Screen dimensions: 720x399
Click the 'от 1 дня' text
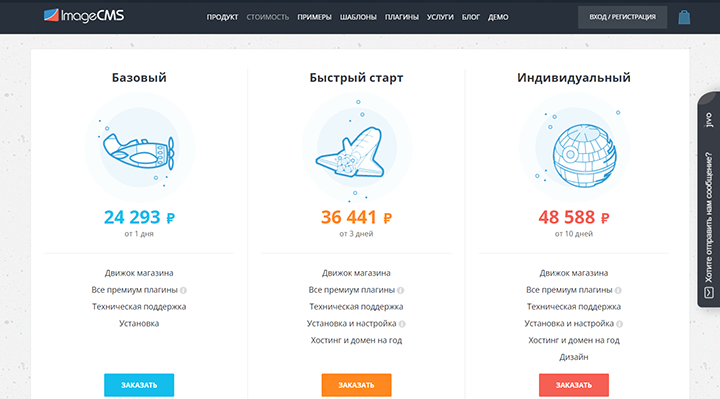[139, 234]
